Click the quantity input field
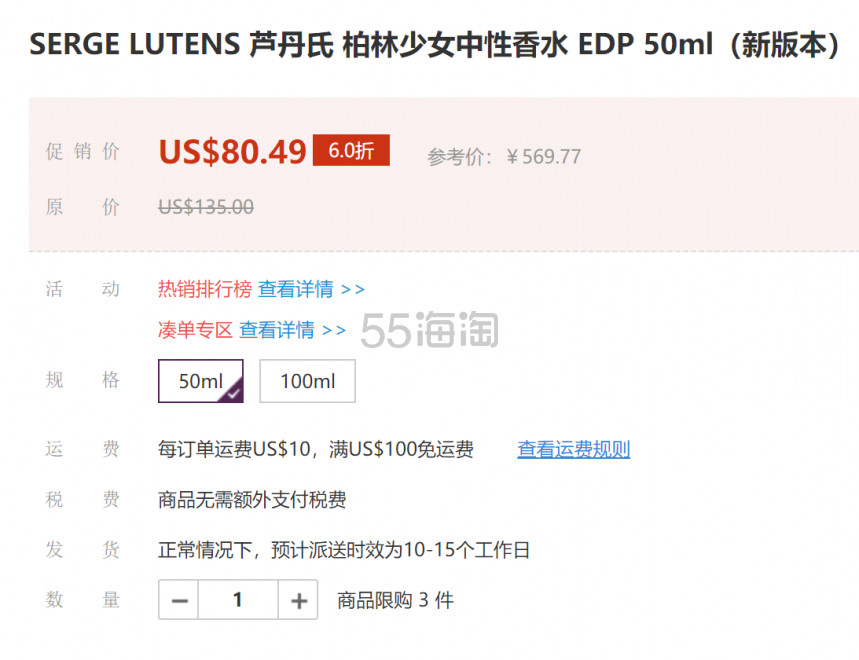This screenshot has height=660, width=859. [238, 600]
